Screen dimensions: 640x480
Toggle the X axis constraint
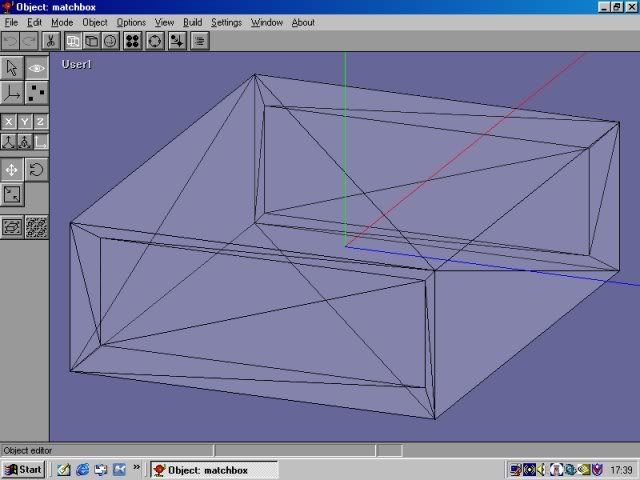pyautogui.click(x=9, y=122)
